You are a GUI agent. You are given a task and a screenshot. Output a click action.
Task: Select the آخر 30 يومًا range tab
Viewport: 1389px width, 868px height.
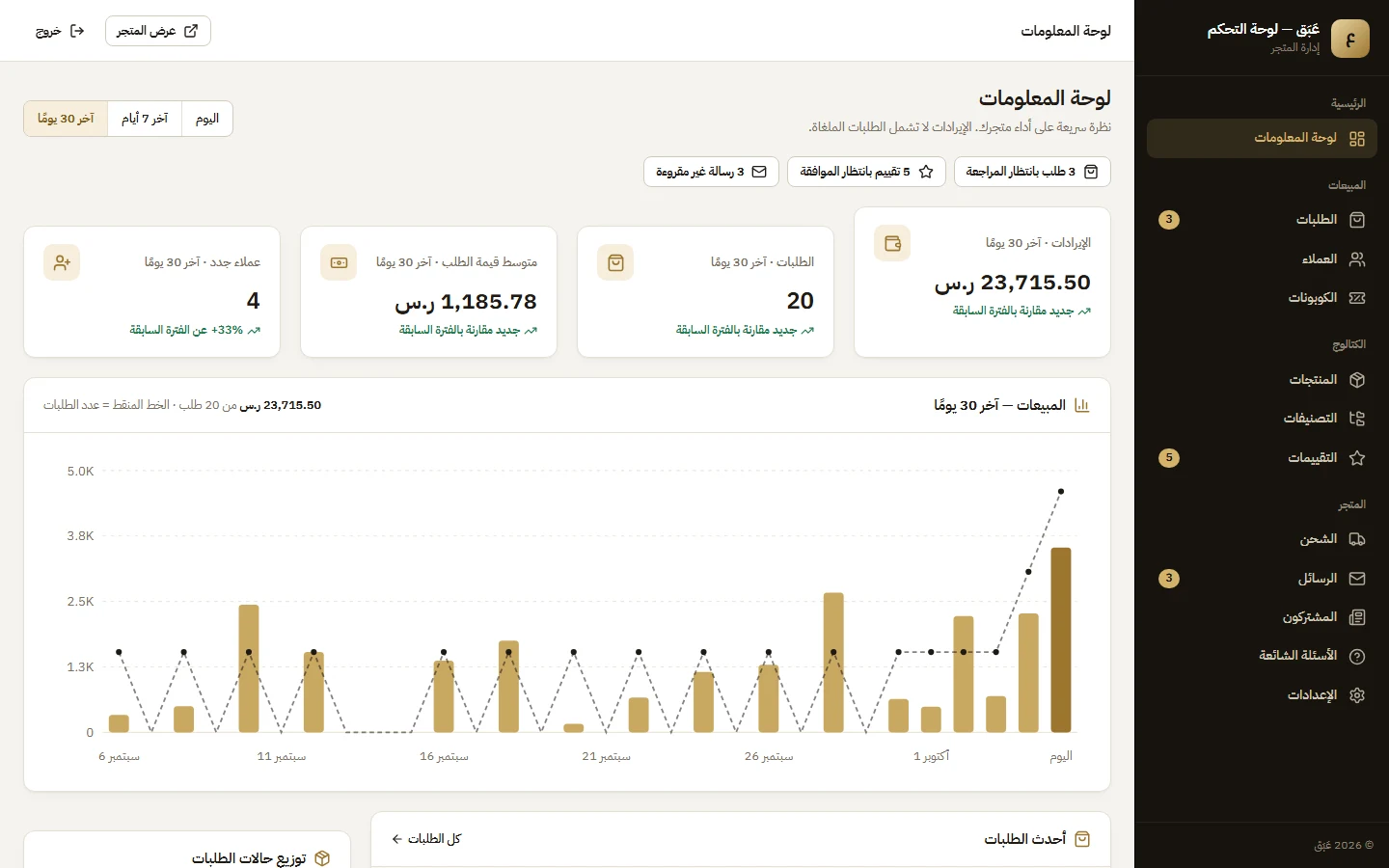point(66,119)
